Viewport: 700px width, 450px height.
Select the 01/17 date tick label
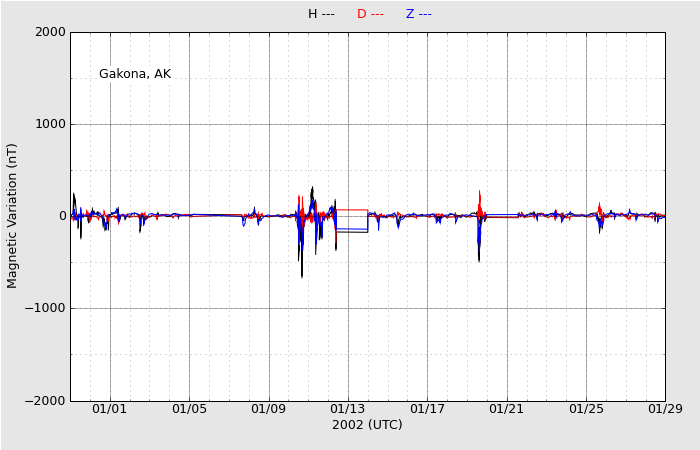427,408
